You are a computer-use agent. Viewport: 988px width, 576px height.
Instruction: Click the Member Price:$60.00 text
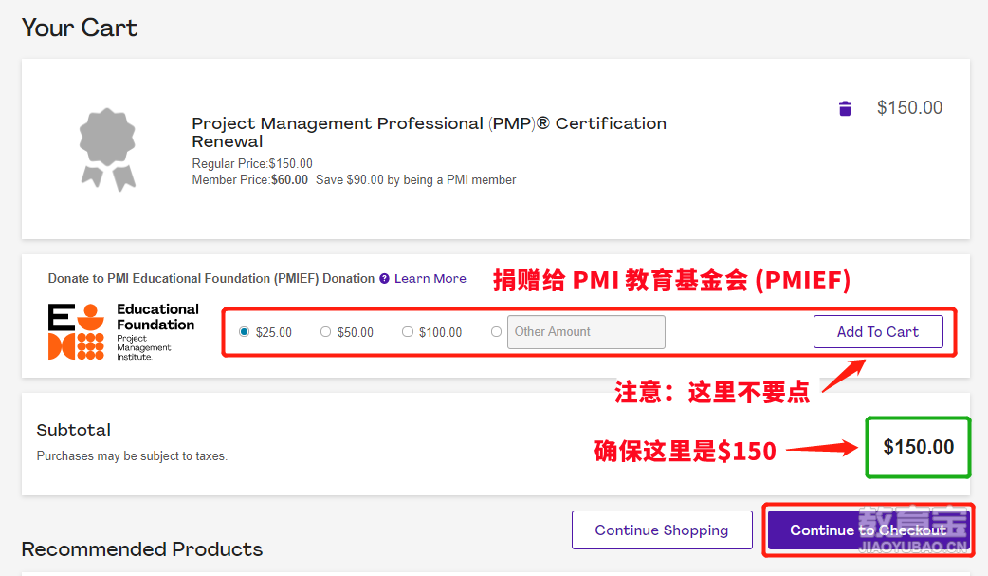coord(250,180)
